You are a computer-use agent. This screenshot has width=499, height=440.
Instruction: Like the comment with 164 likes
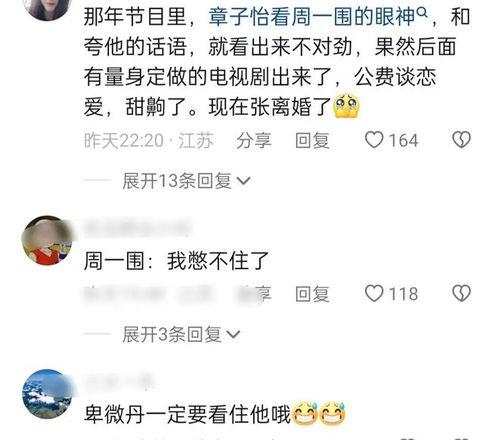pyautogui.click(x=374, y=140)
